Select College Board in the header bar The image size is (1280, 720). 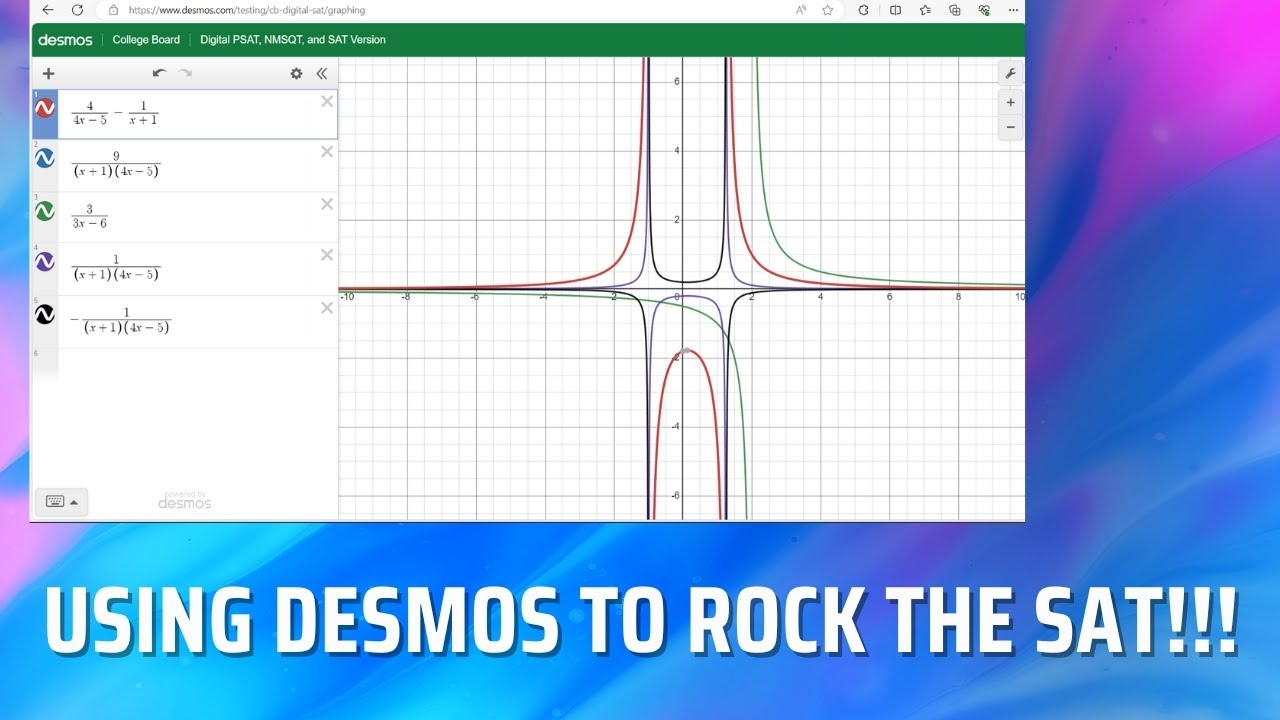[146, 40]
